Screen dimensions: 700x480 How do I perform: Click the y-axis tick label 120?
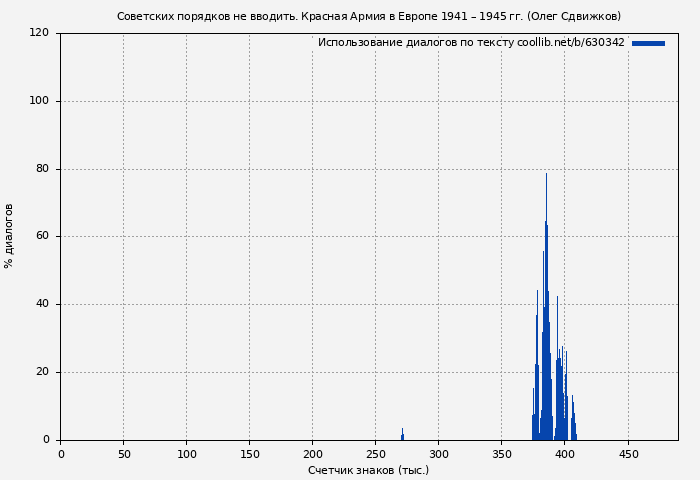pyautogui.click(x=39, y=33)
